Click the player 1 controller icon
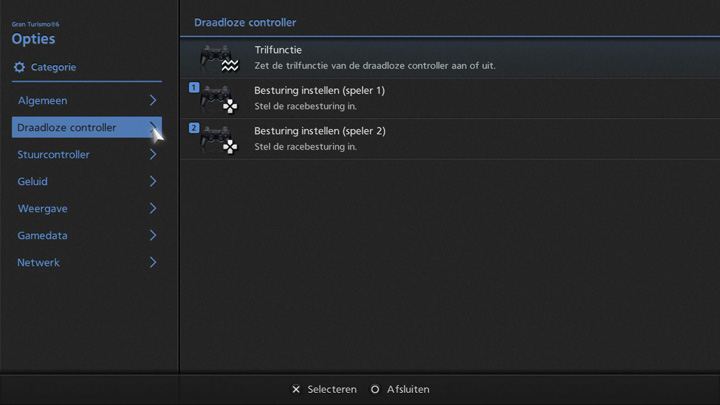This screenshot has height=405, width=720. pyautogui.click(x=218, y=99)
